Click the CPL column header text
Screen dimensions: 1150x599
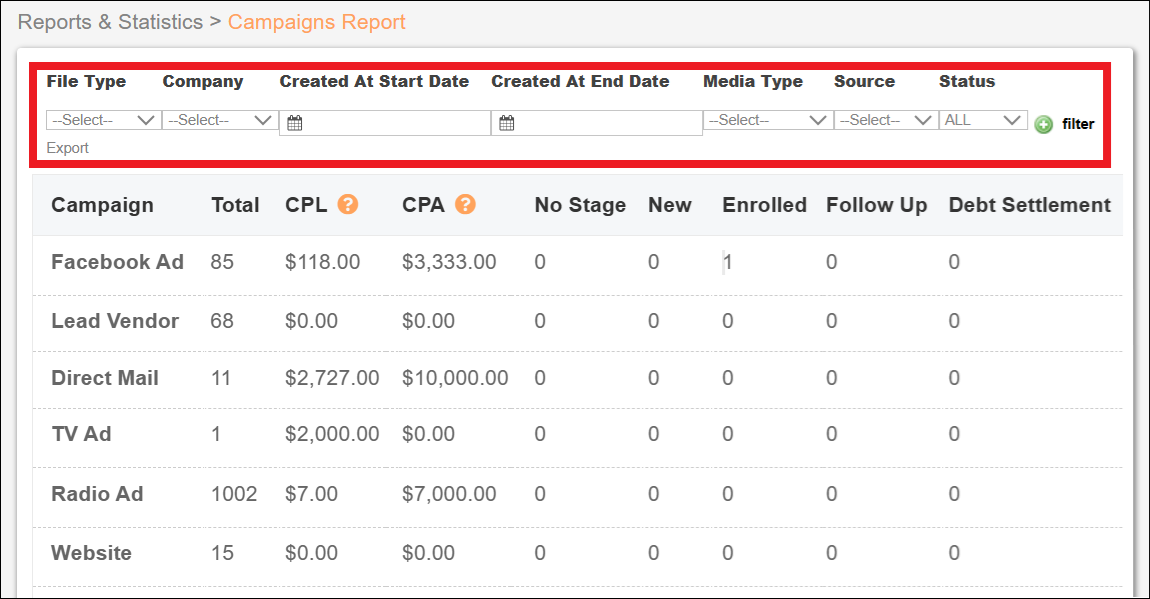(307, 205)
